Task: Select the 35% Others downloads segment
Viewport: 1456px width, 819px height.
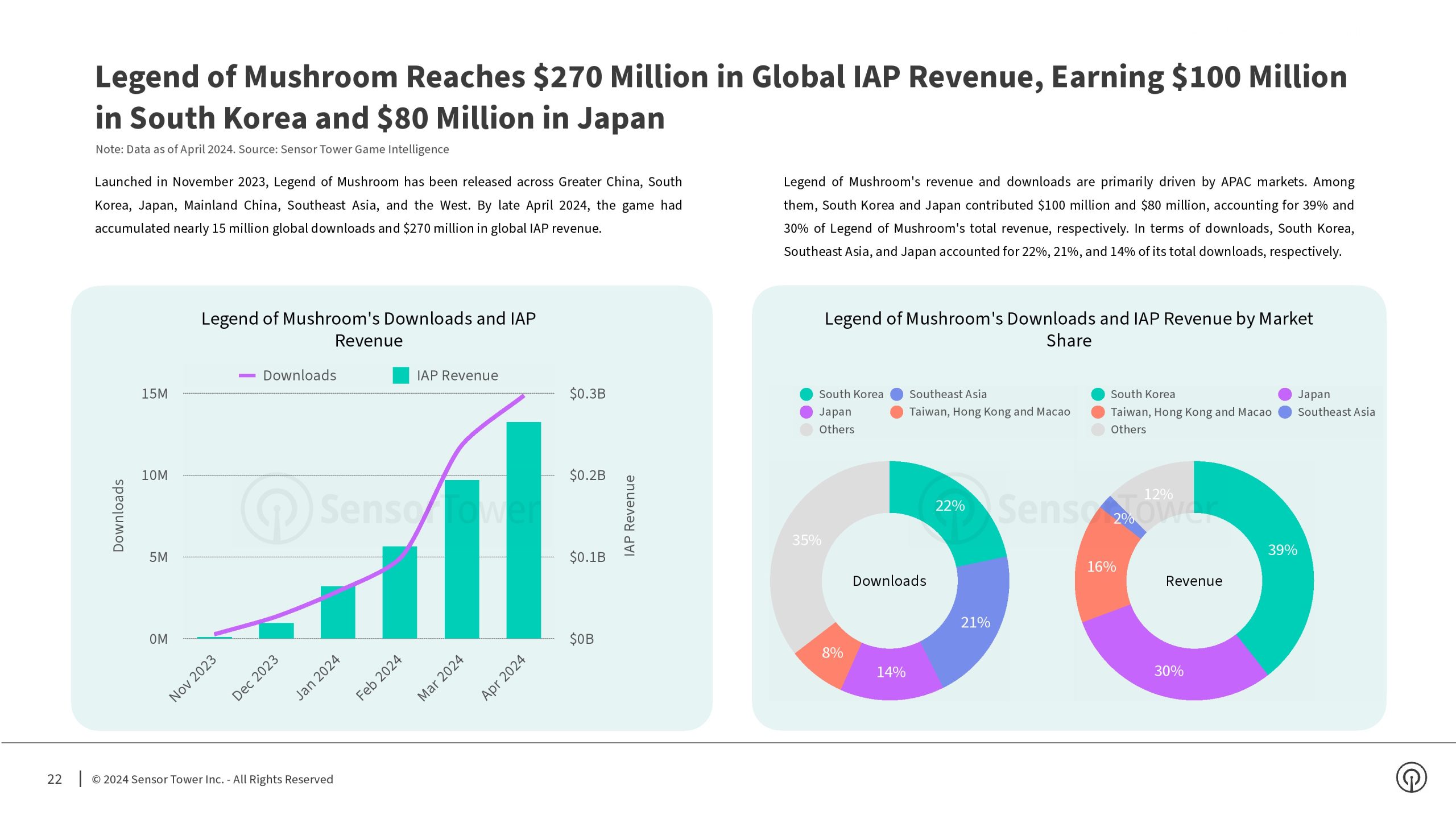Action: tap(806, 540)
